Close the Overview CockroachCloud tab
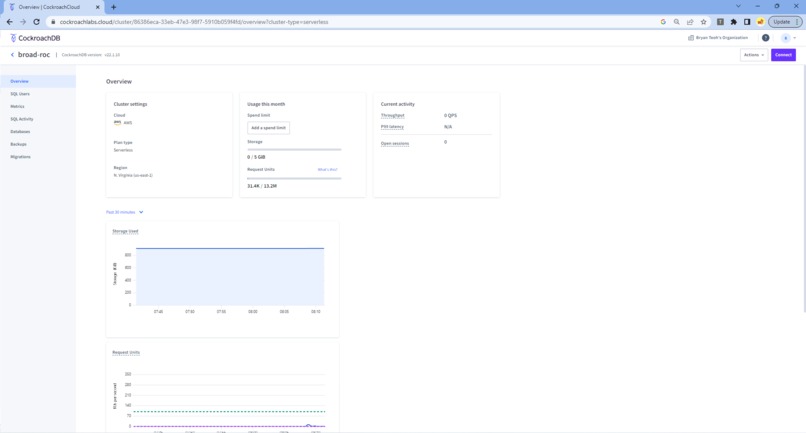 (x=98, y=7)
